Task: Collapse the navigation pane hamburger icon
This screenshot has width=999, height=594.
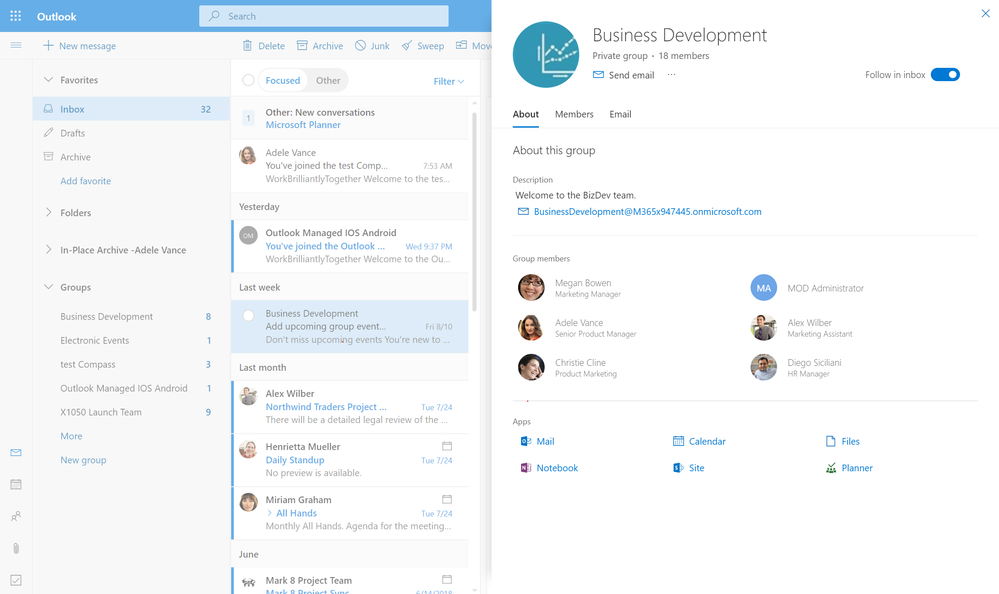Action: (x=16, y=45)
